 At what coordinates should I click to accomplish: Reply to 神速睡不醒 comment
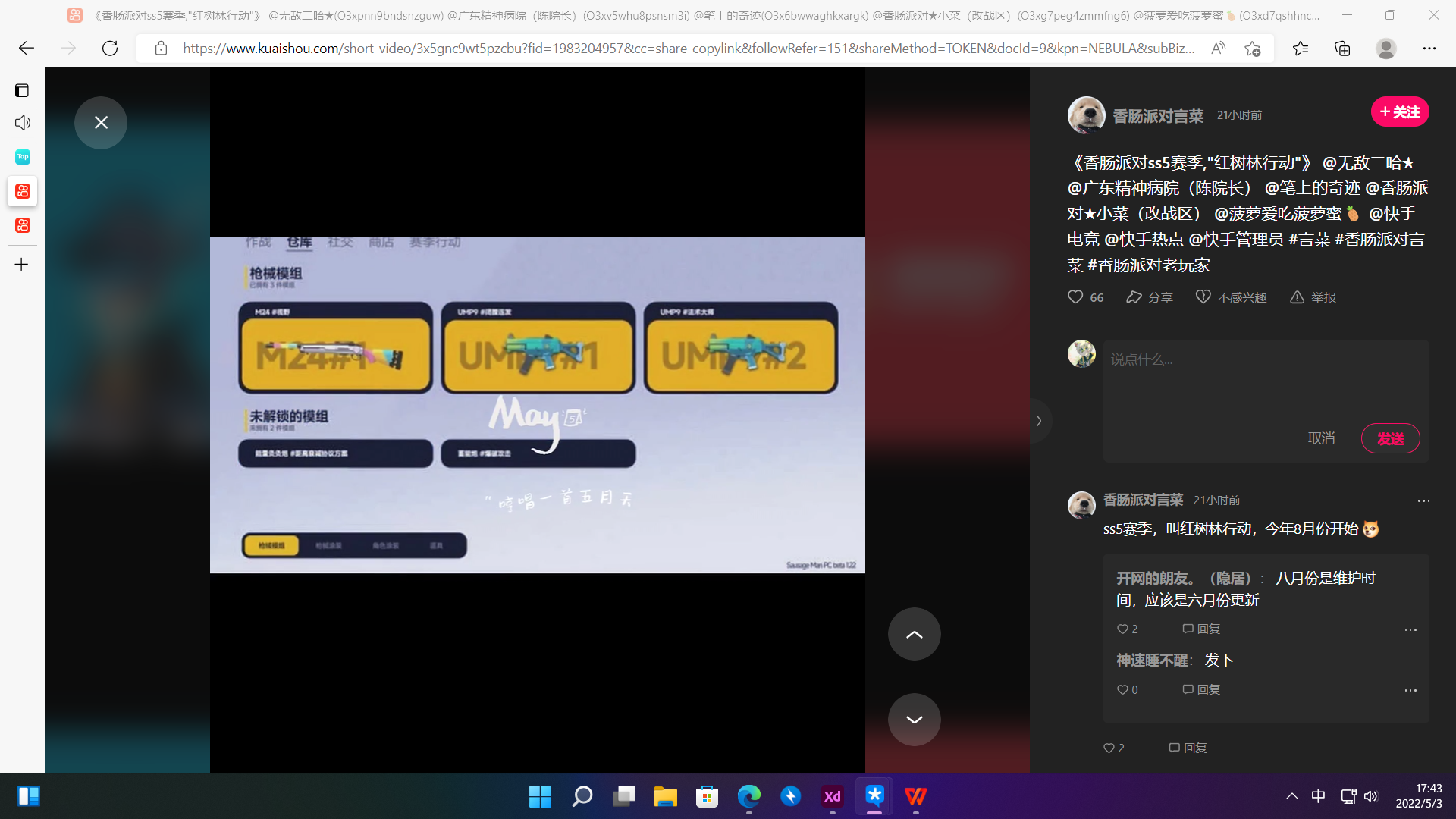[1201, 689]
